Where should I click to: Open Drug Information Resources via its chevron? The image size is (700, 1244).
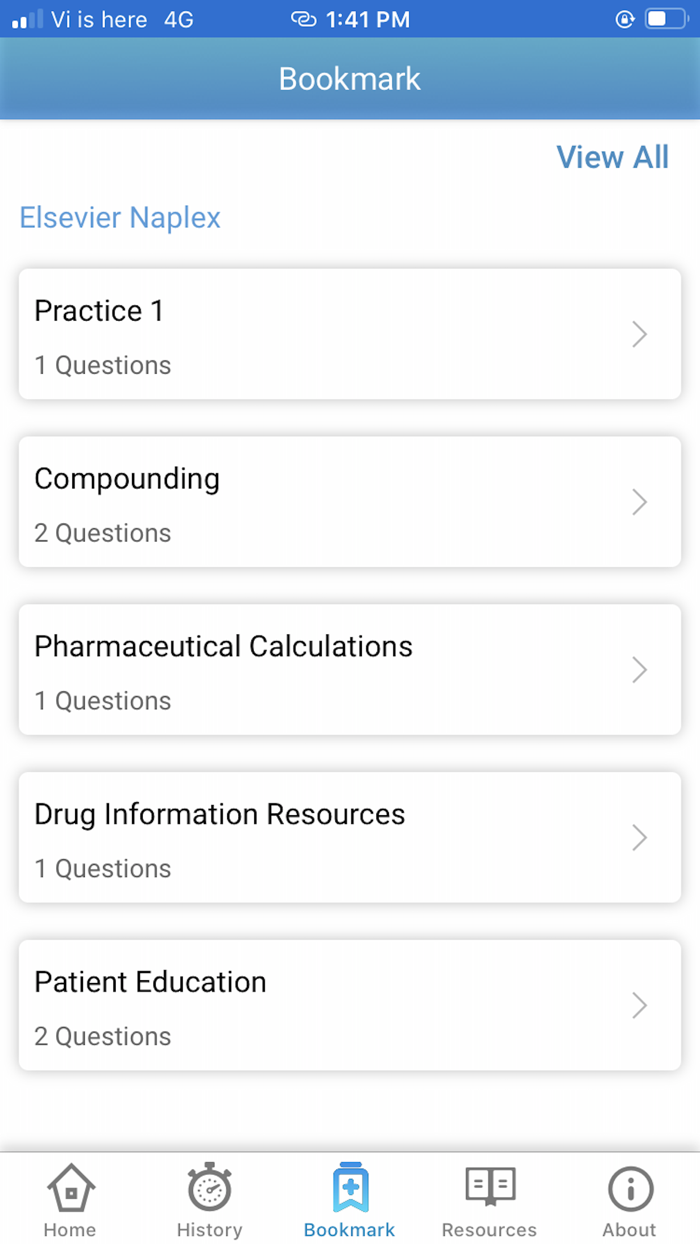tap(638, 838)
